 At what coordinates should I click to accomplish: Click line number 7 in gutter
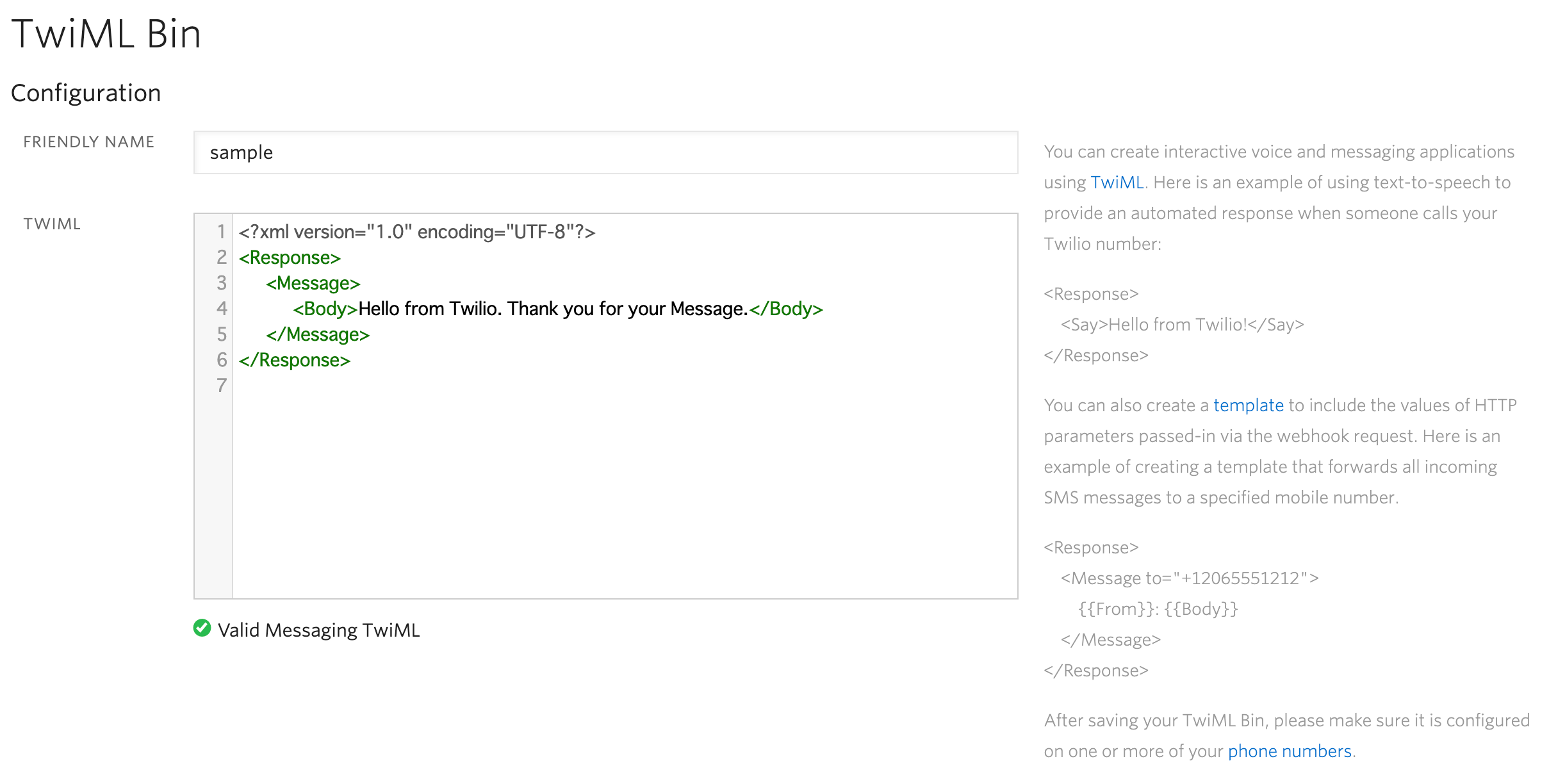click(221, 386)
